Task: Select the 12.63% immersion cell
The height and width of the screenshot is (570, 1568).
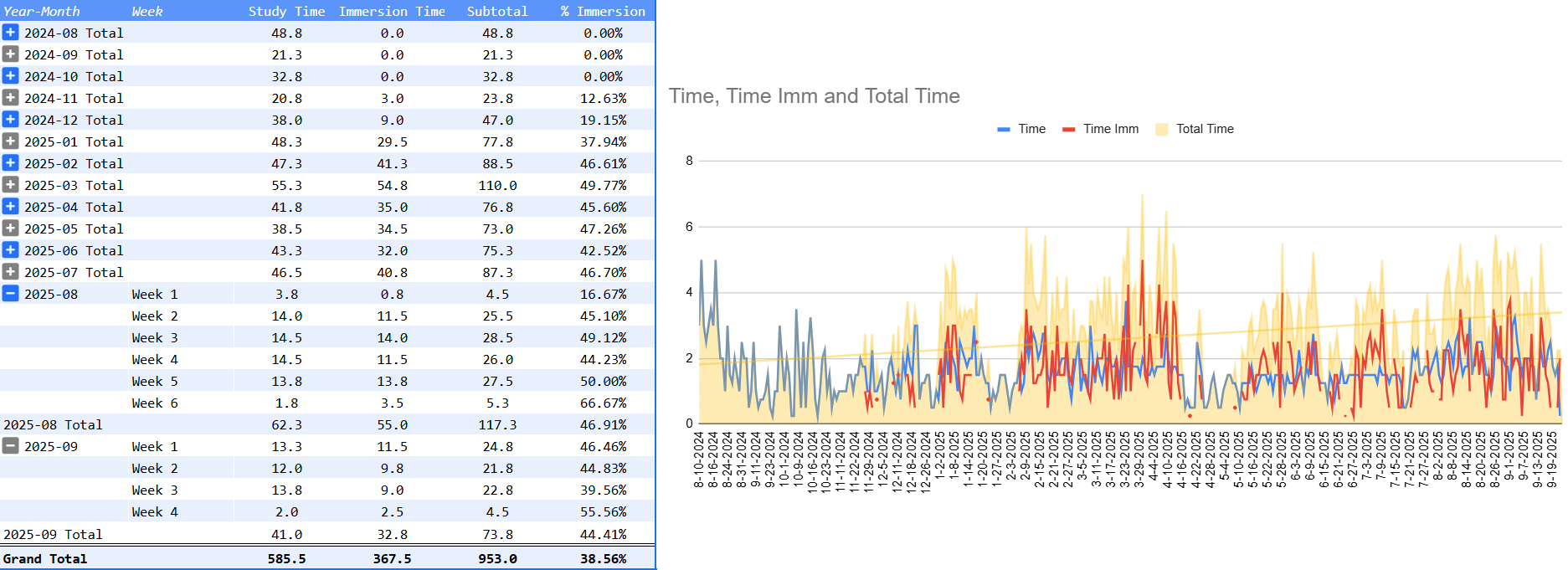Action: pyautogui.click(x=603, y=98)
